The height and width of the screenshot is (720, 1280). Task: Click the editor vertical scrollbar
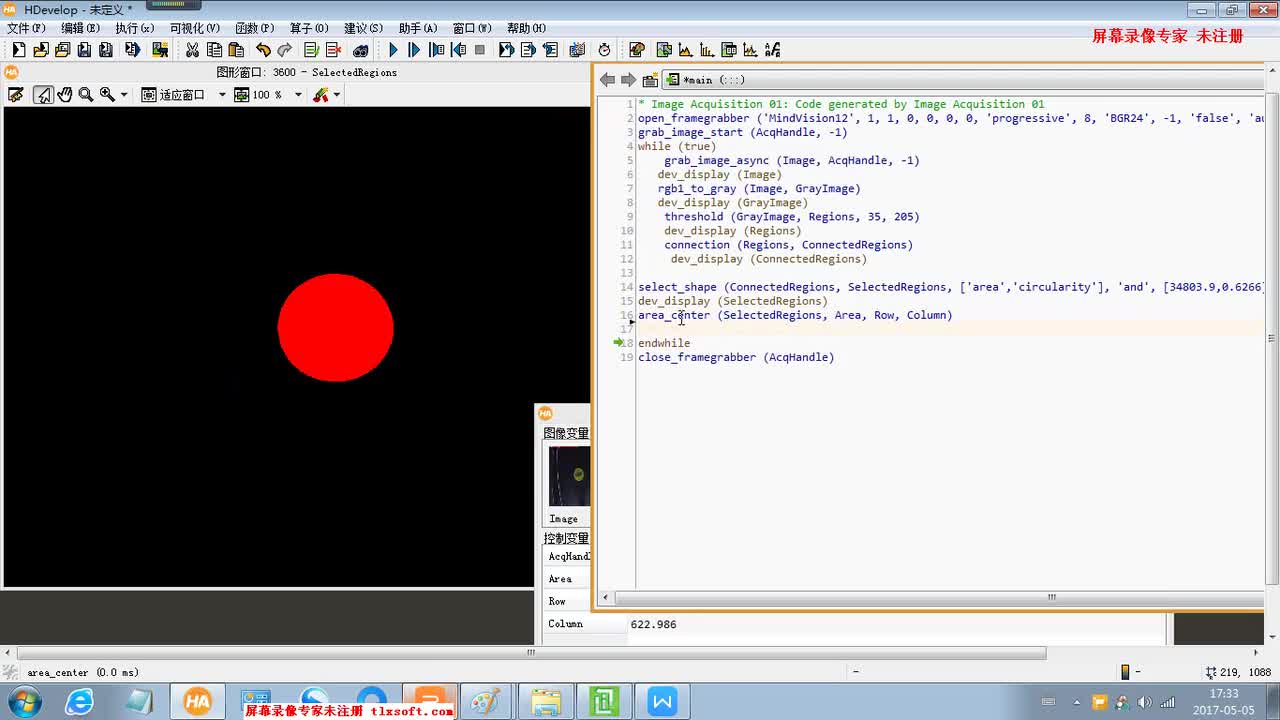(x=1271, y=338)
